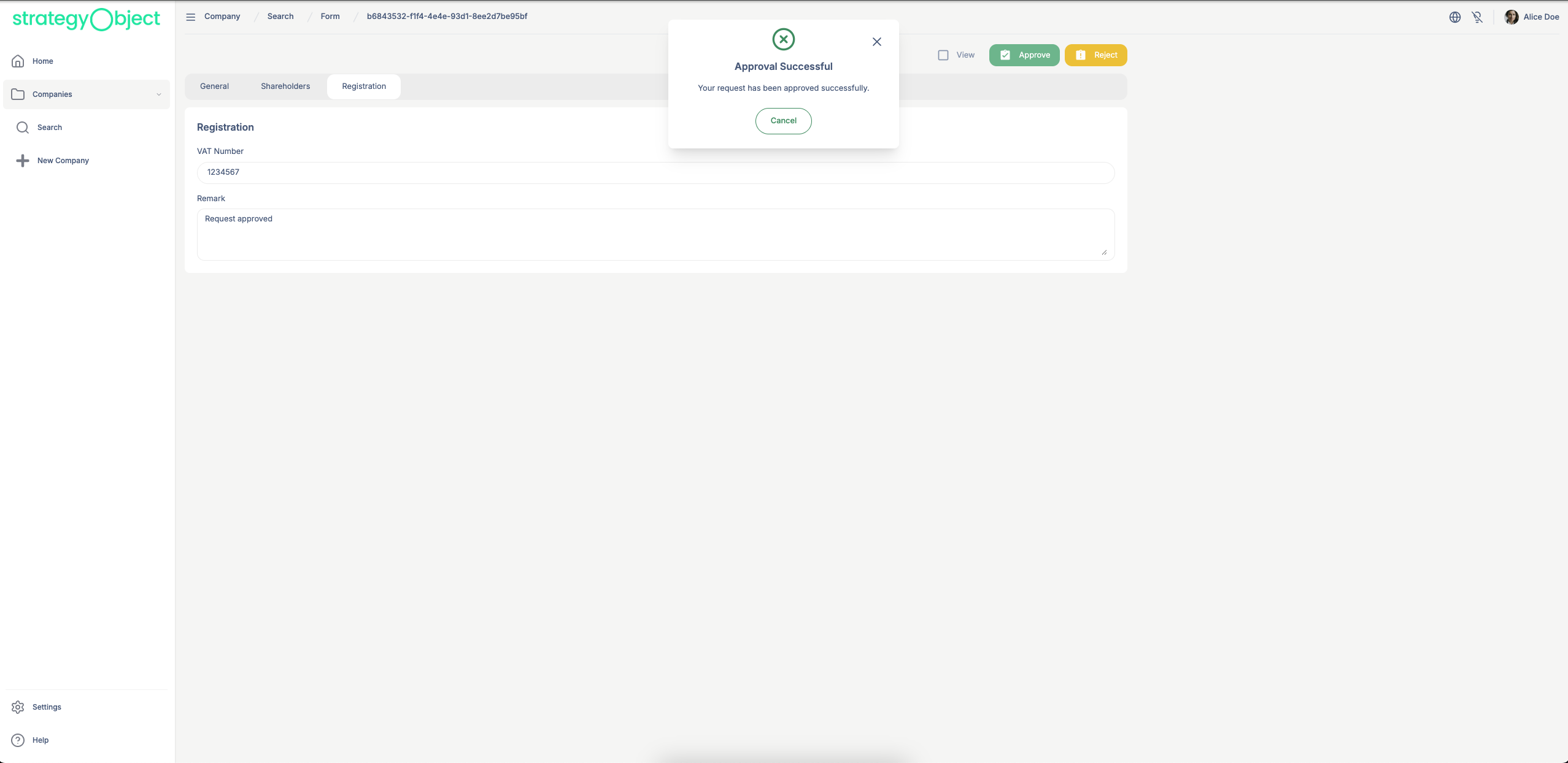Collapse the Companies menu chevron
Image resolution: width=1568 pixels, height=763 pixels.
[x=159, y=94]
